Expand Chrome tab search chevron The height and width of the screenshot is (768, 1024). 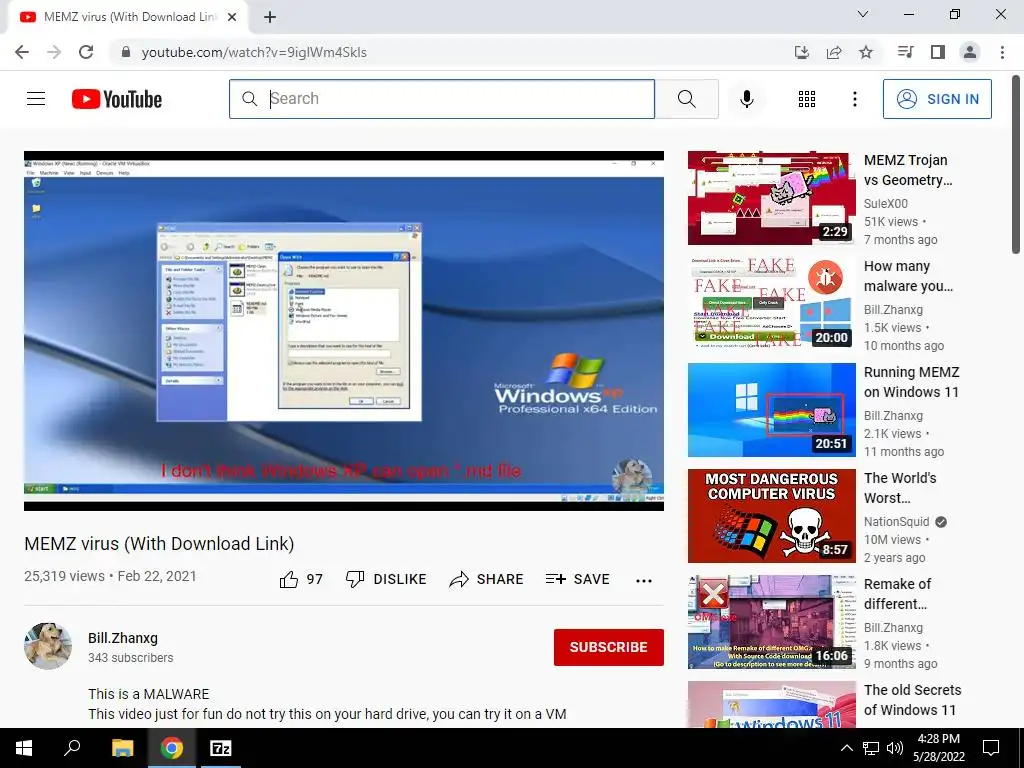863,14
